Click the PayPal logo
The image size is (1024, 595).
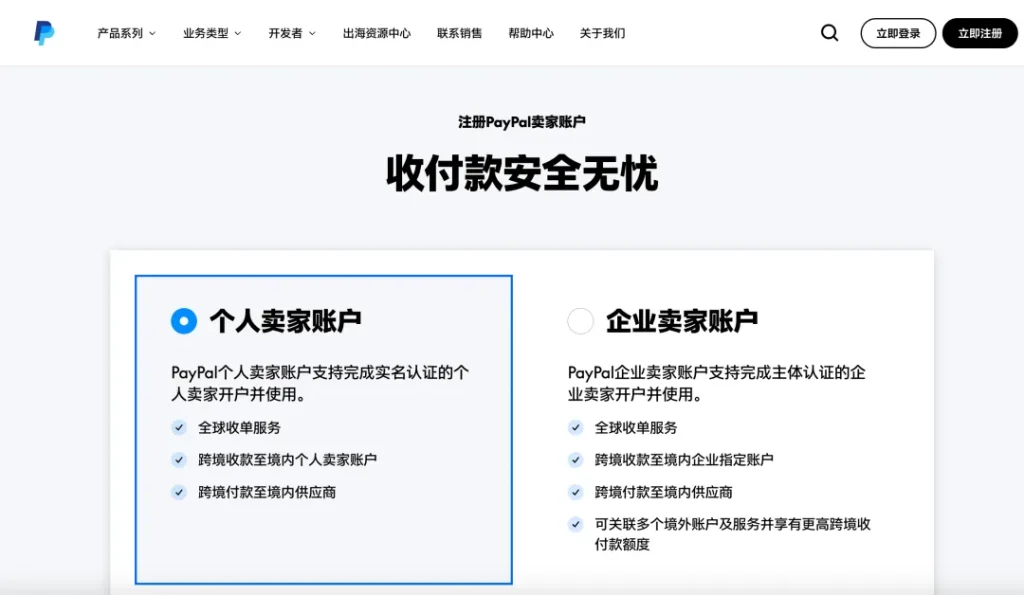pyautogui.click(x=42, y=31)
